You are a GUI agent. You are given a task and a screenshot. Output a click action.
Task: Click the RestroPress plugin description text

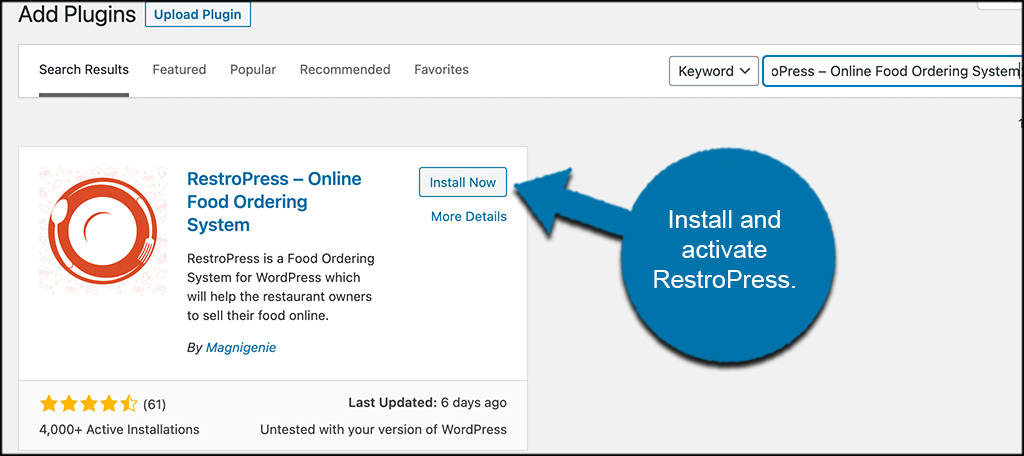281,286
